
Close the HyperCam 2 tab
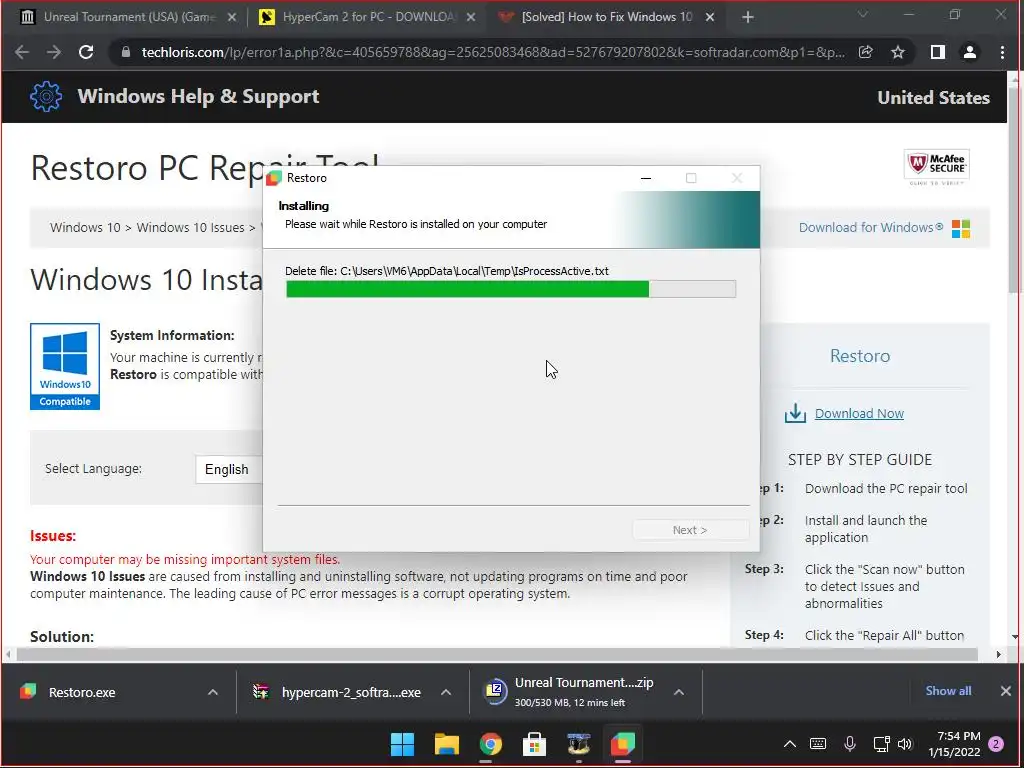(x=471, y=18)
